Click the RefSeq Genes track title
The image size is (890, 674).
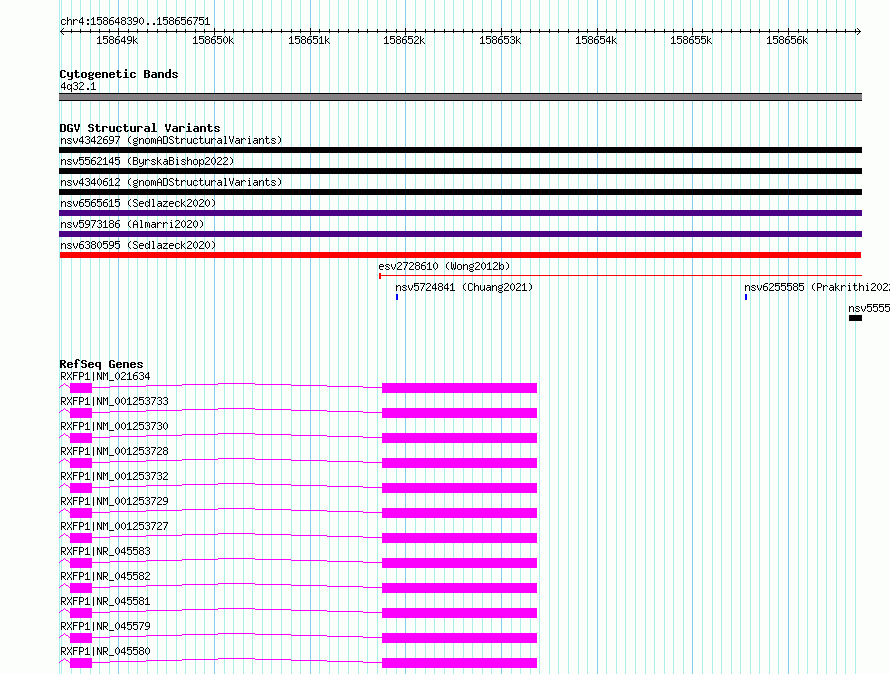101,364
